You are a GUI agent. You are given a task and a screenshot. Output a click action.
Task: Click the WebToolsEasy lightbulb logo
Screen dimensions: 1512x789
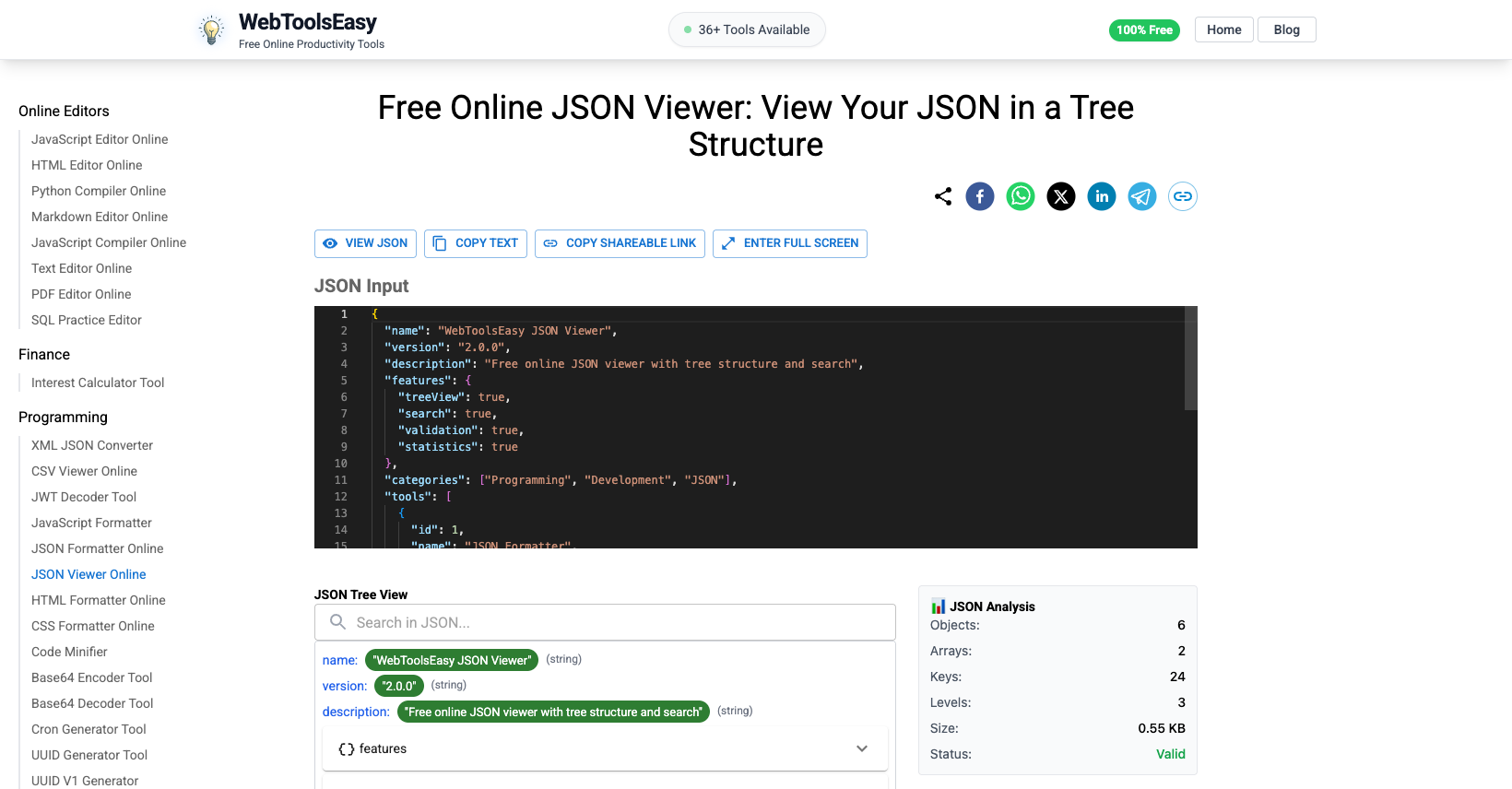click(x=212, y=30)
